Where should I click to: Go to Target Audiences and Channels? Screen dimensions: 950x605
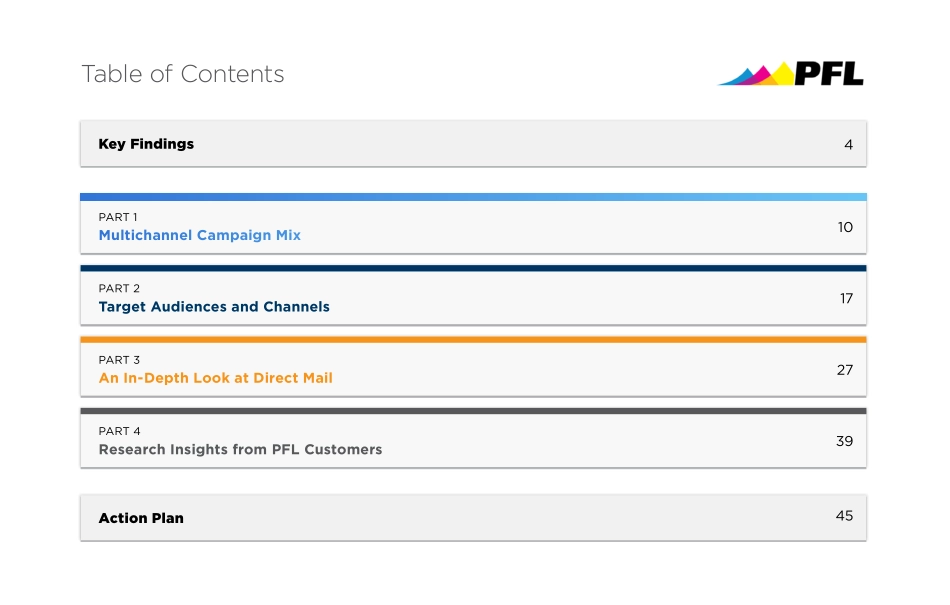pos(214,307)
